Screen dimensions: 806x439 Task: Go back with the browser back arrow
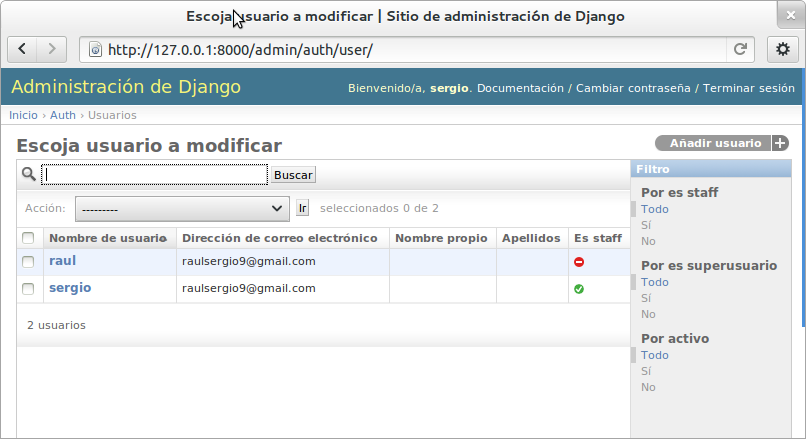pos(22,49)
